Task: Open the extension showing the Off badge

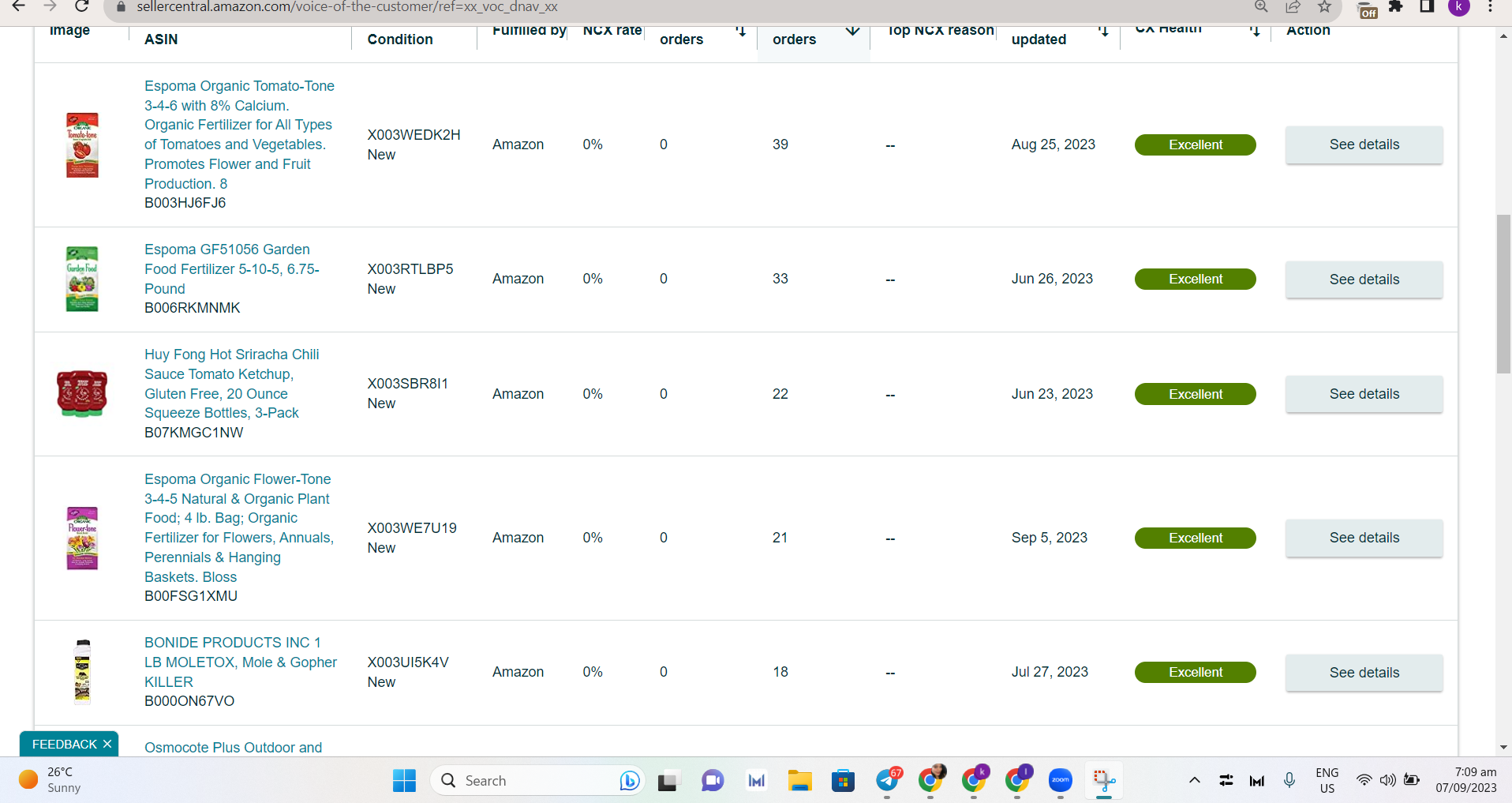Action: coord(1367,9)
